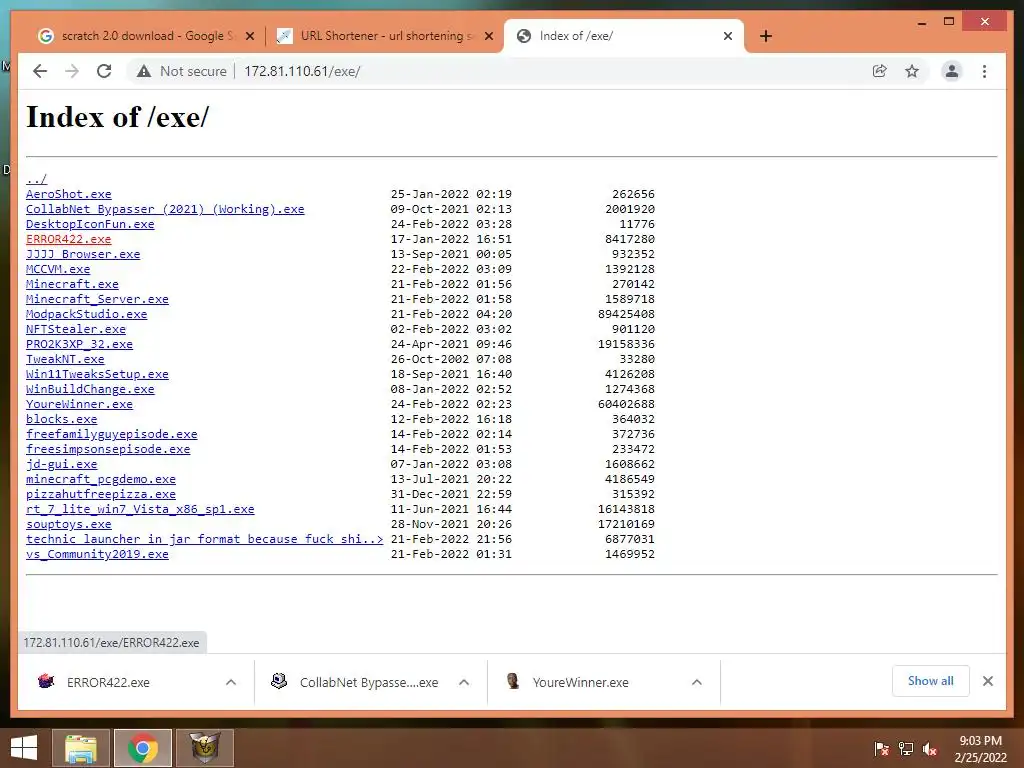Download Minecraft.exe
1024x768 pixels.
coord(72,284)
